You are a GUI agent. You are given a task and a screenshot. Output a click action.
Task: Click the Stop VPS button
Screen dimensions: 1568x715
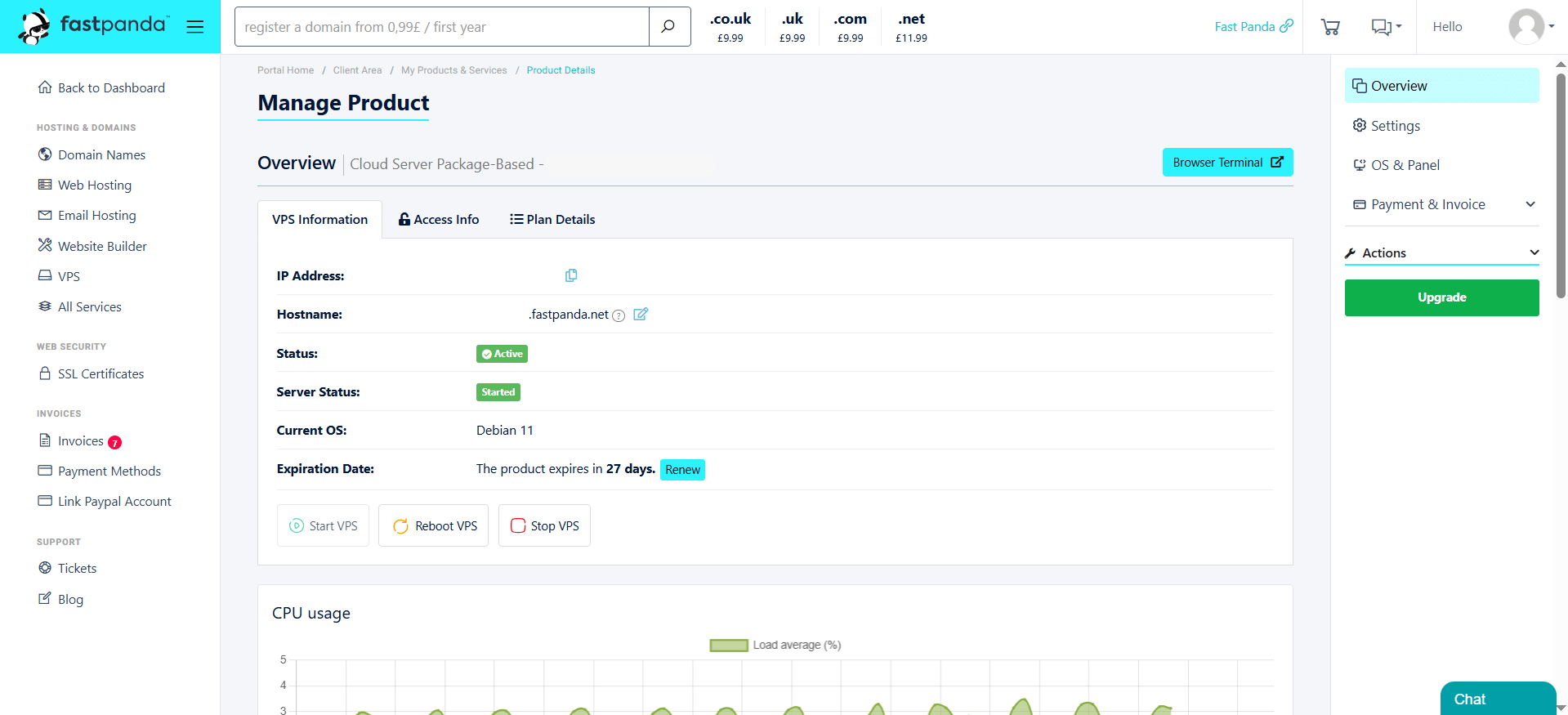(544, 525)
